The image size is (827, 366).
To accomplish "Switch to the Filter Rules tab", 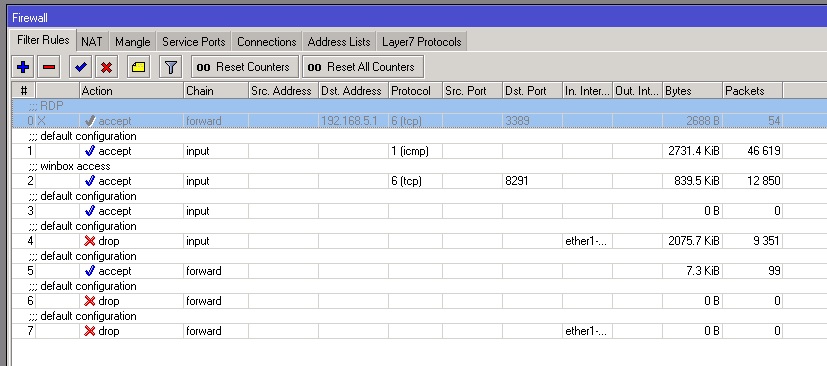I will 43,40.
